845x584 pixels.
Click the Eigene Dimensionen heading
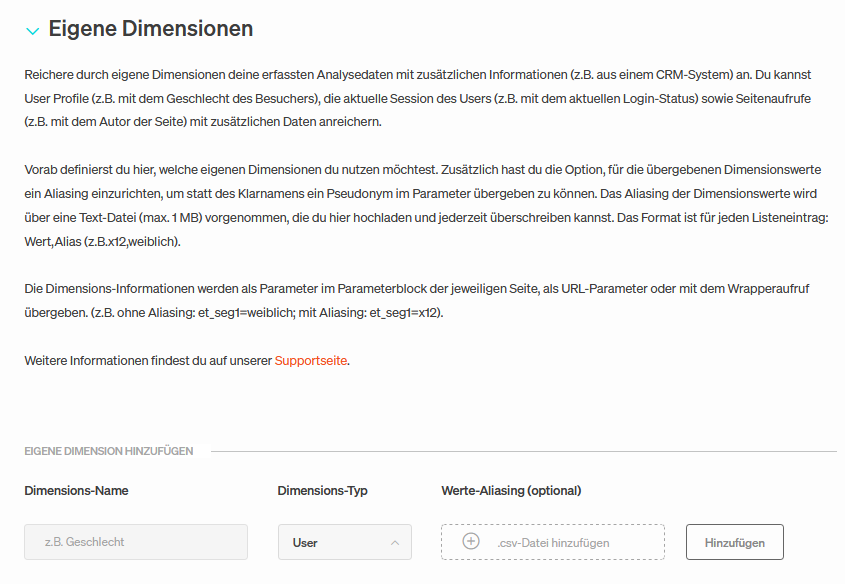(151, 29)
